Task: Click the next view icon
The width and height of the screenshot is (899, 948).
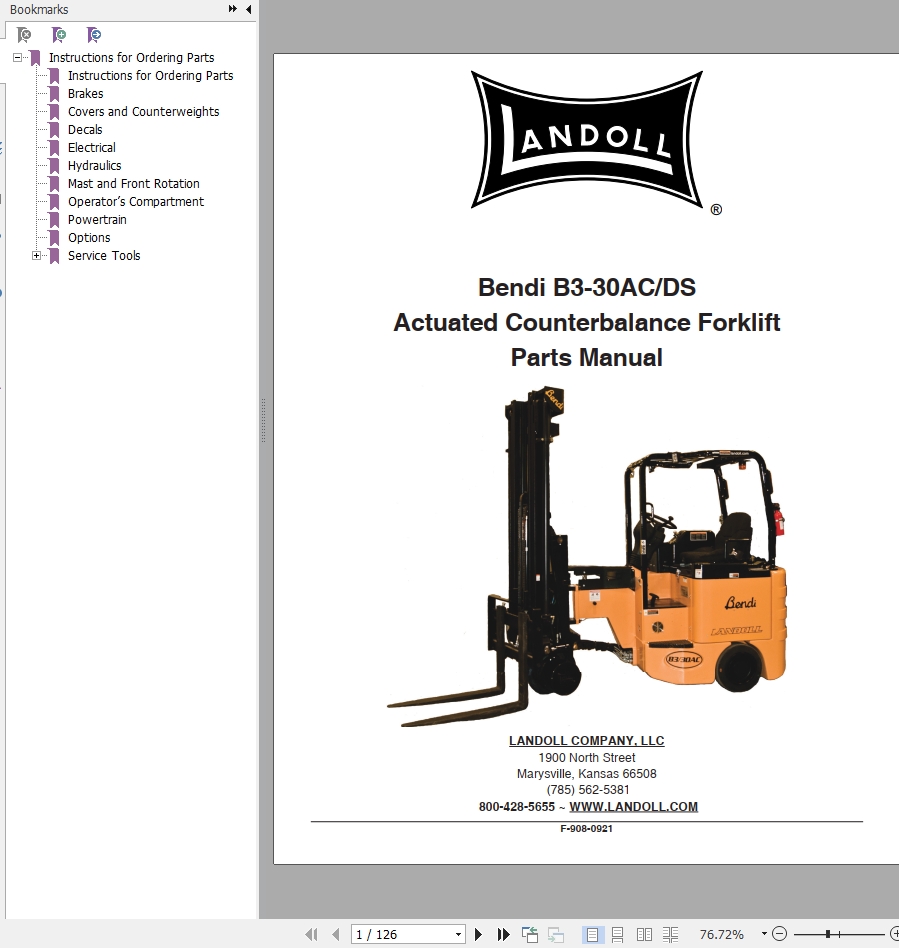Action: (556, 935)
